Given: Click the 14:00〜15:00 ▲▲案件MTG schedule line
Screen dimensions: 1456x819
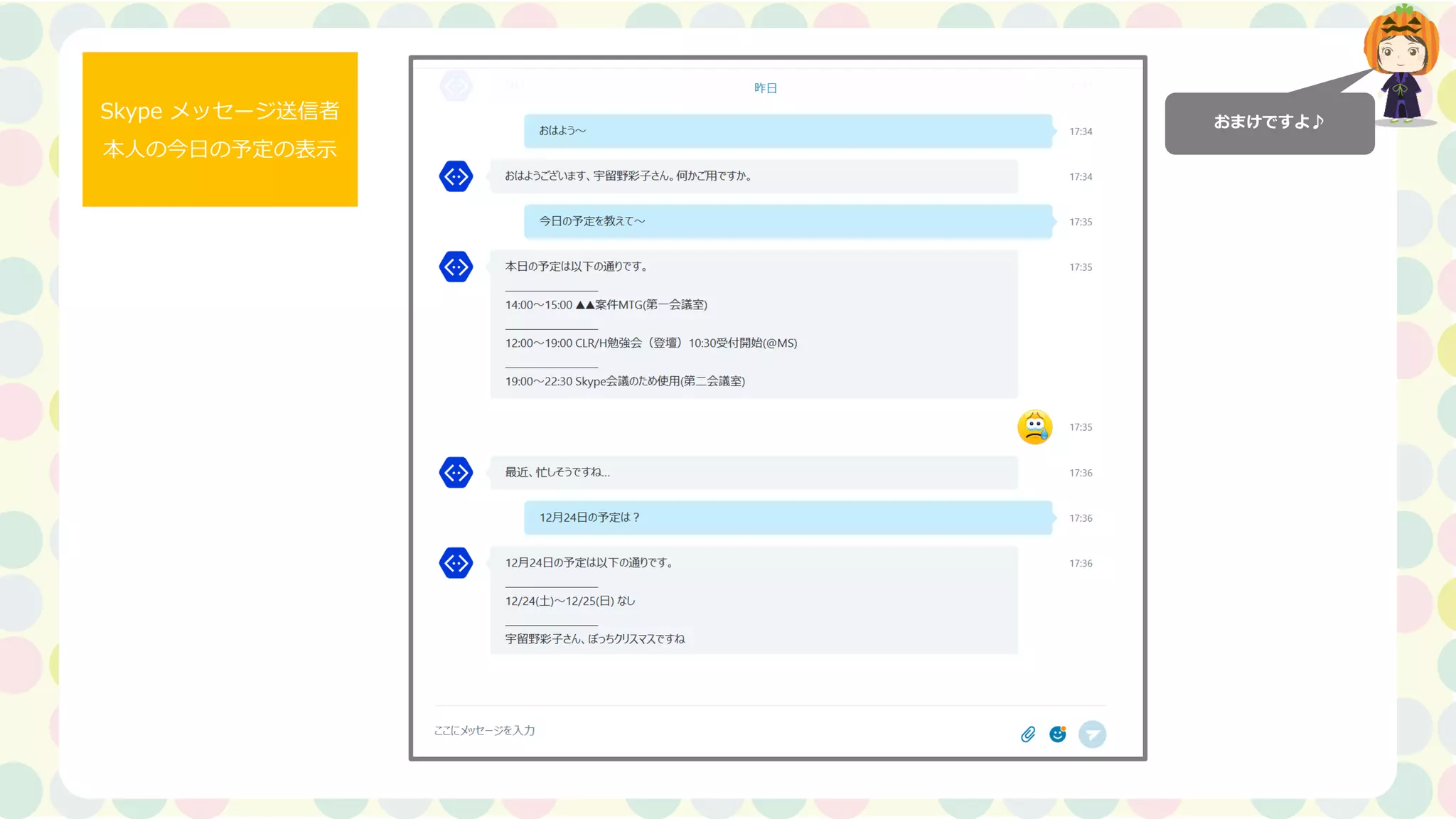Looking at the screenshot, I should point(606,305).
